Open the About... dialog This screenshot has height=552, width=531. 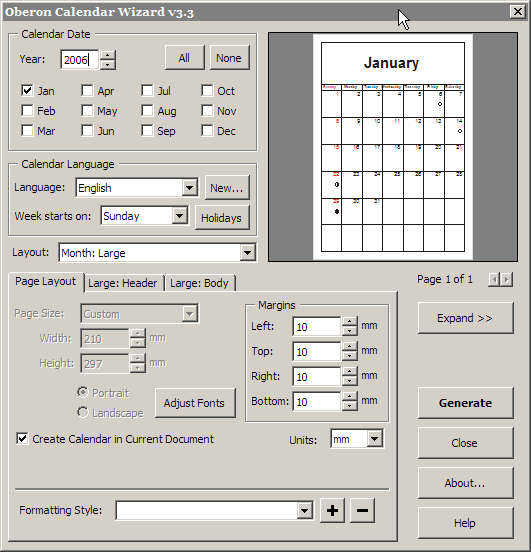click(465, 483)
